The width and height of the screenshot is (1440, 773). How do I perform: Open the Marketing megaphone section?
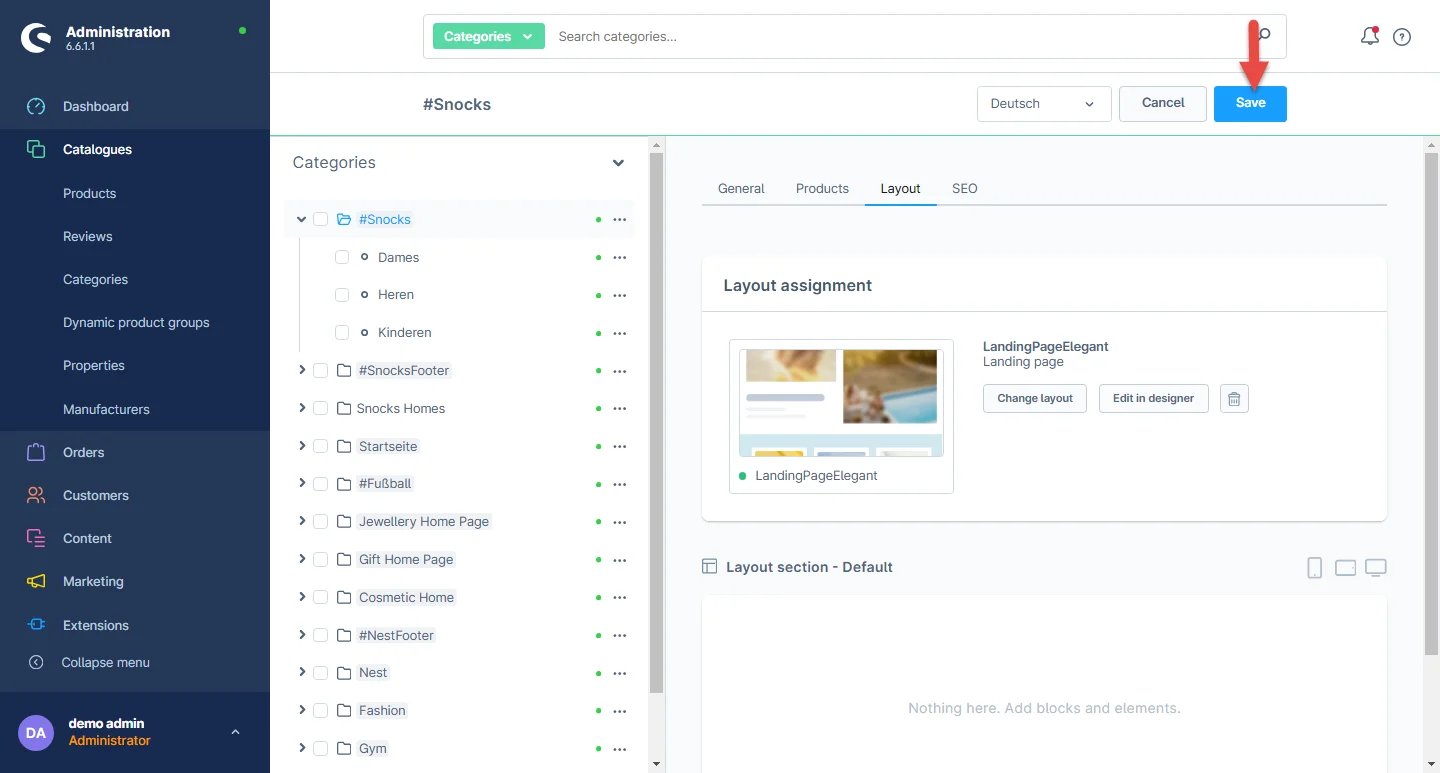(x=36, y=581)
